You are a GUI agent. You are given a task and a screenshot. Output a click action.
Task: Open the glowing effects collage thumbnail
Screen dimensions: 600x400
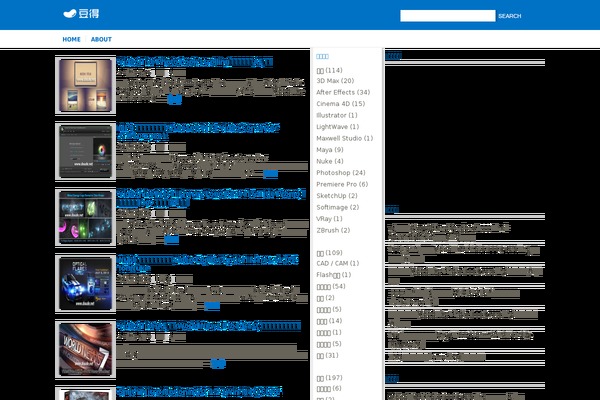pyautogui.click(x=85, y=217)
